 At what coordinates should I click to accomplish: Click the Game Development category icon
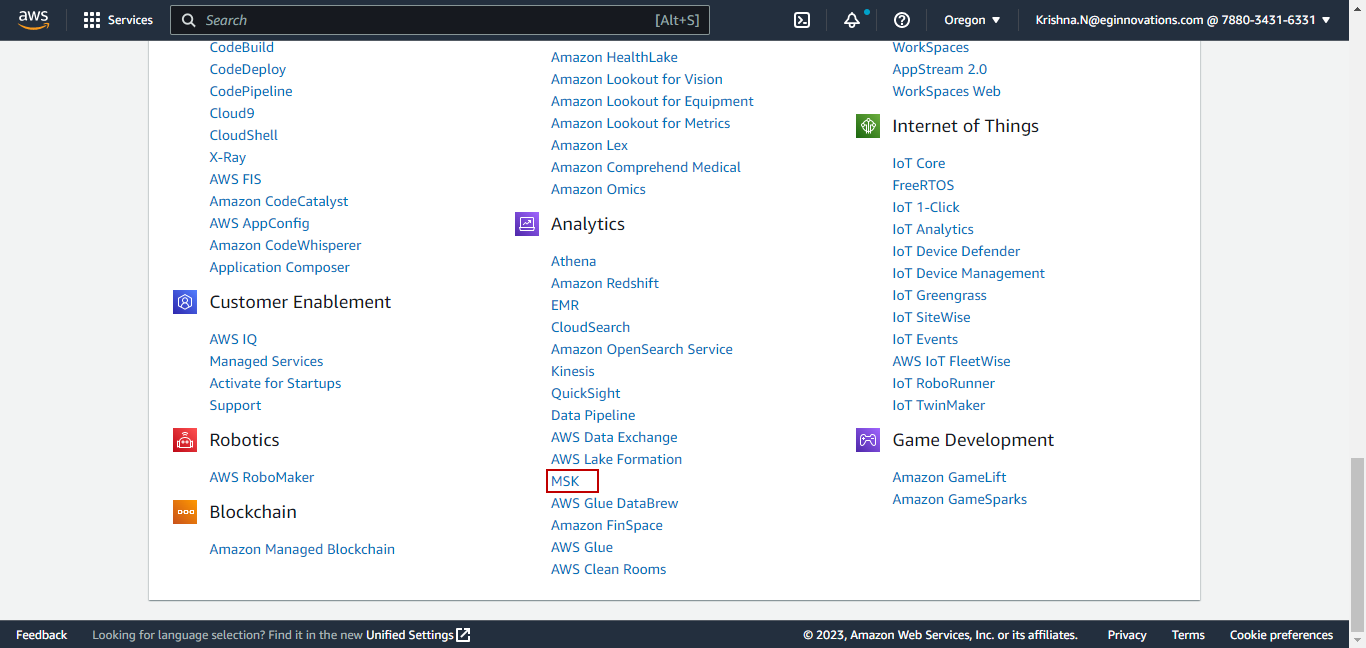868,440
